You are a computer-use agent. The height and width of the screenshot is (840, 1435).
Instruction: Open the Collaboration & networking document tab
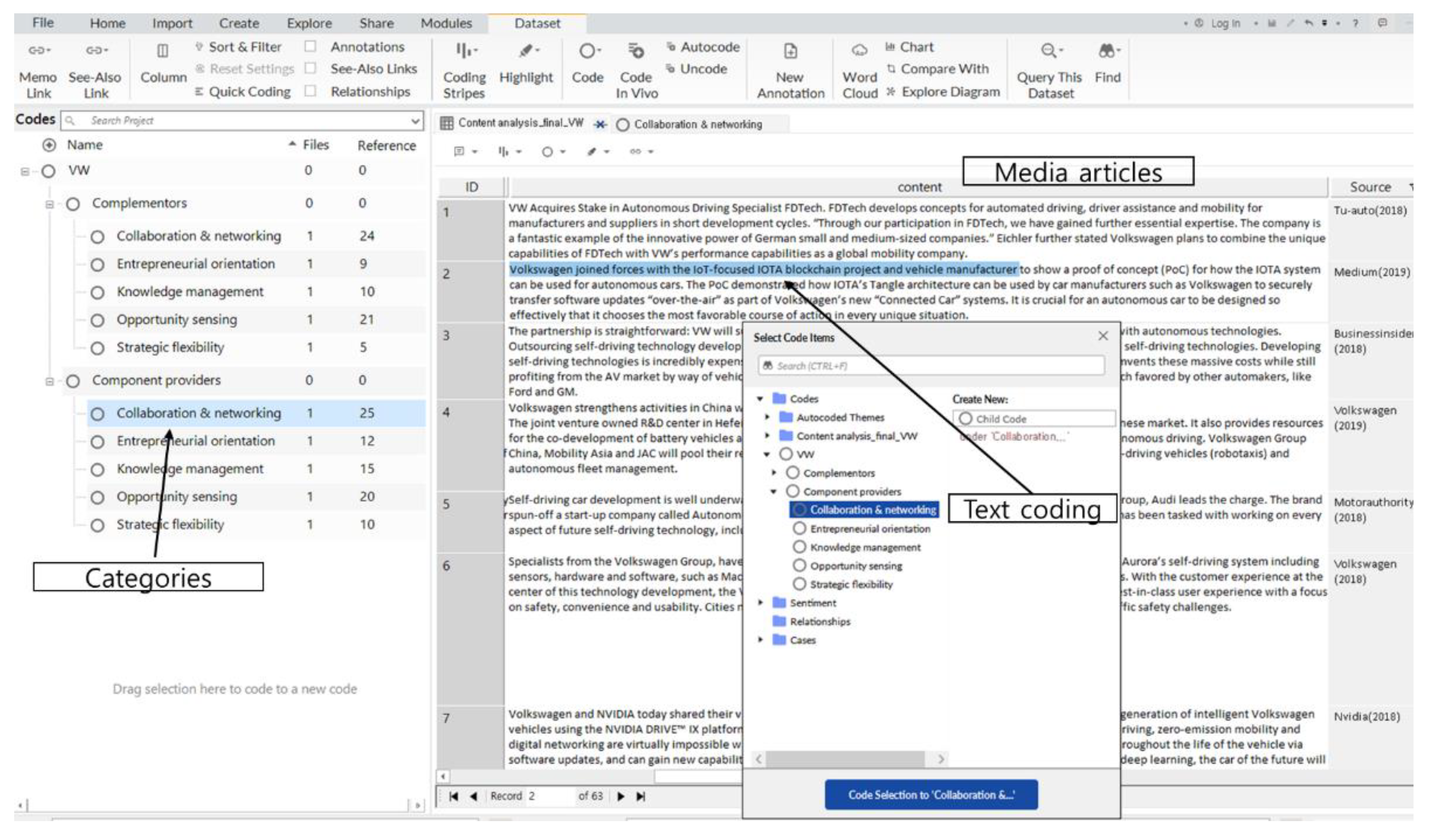(x=697, y=124)
